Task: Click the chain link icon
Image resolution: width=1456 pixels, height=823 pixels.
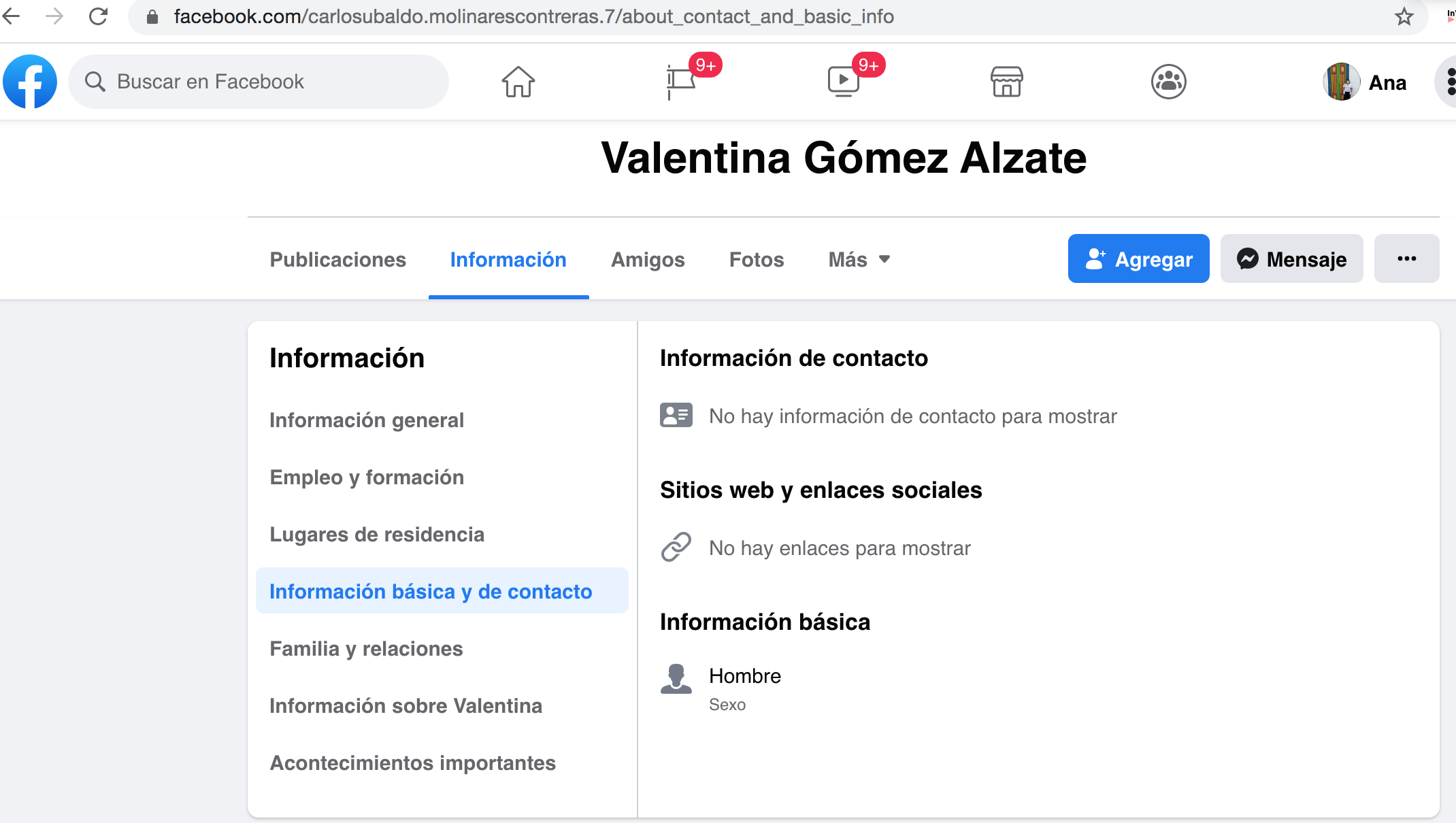Action: pyautogui.click(x=676, y=547)
